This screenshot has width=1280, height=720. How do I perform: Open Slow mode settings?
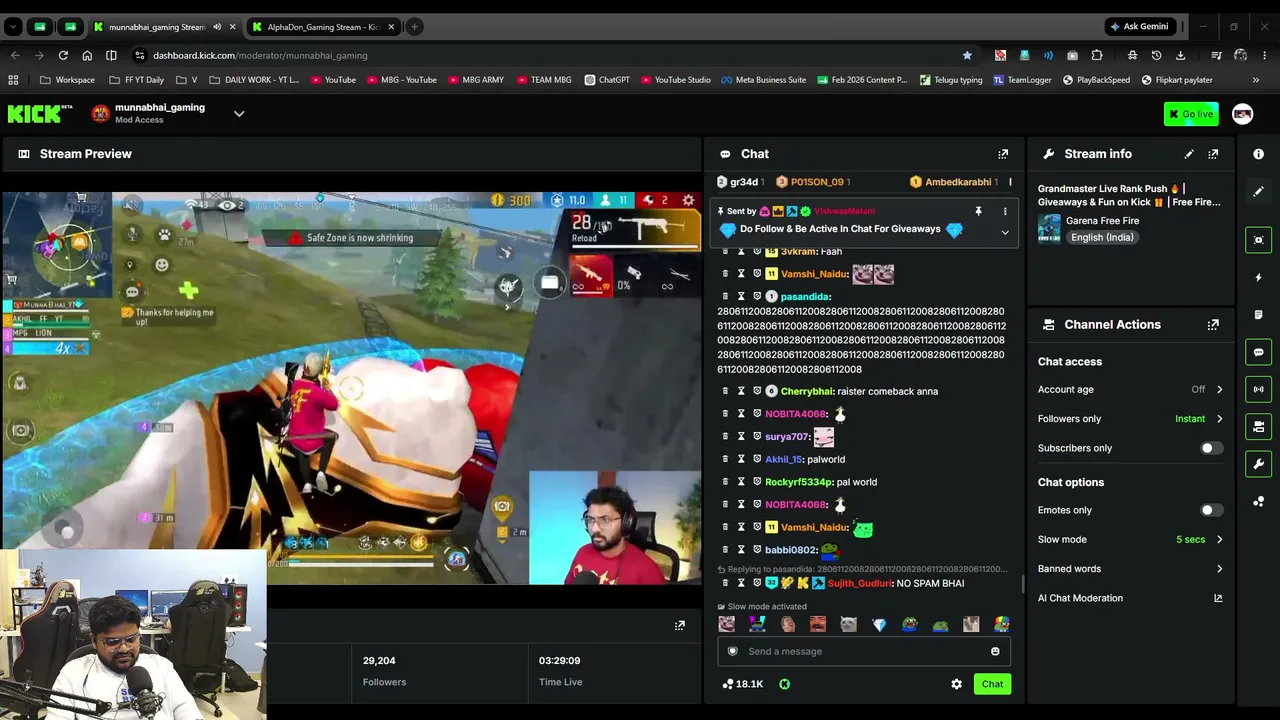[x=1130, y=539]
